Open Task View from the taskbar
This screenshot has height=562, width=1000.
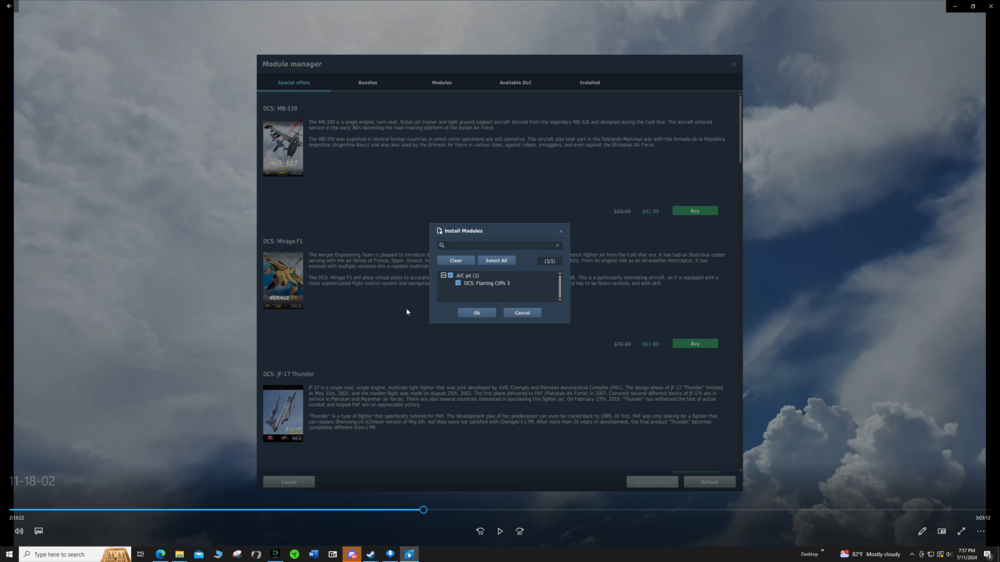pyautogui.click(x=140, y=554)
